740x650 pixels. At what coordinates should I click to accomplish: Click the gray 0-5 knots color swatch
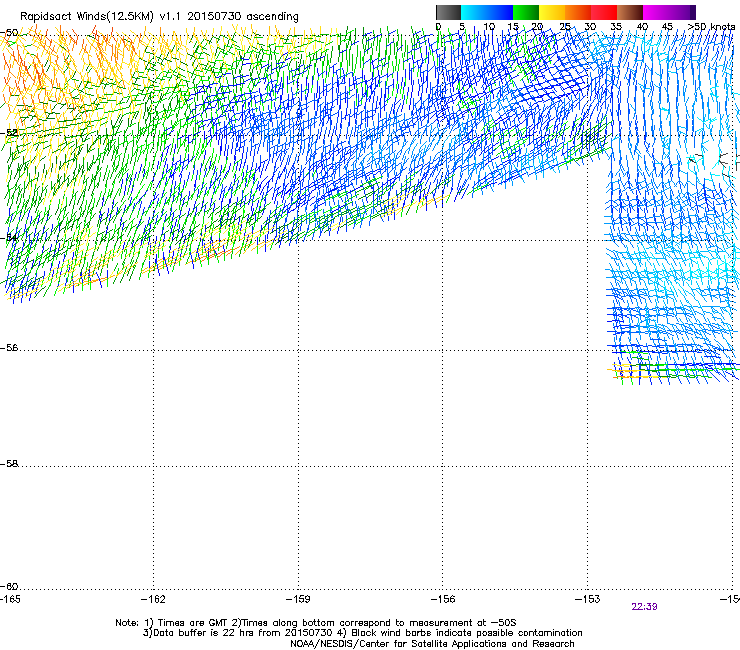pyautogui.click(x=448, y=12)
